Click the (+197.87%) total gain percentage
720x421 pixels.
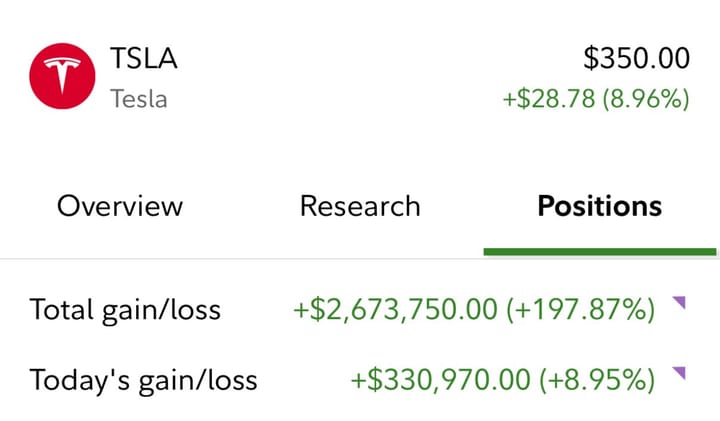[580, 310]
